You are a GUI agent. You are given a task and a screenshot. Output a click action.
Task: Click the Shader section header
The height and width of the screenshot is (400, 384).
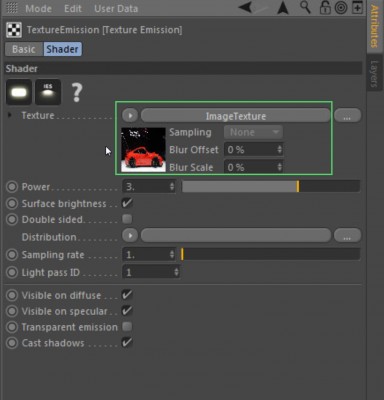pos(184,69)
